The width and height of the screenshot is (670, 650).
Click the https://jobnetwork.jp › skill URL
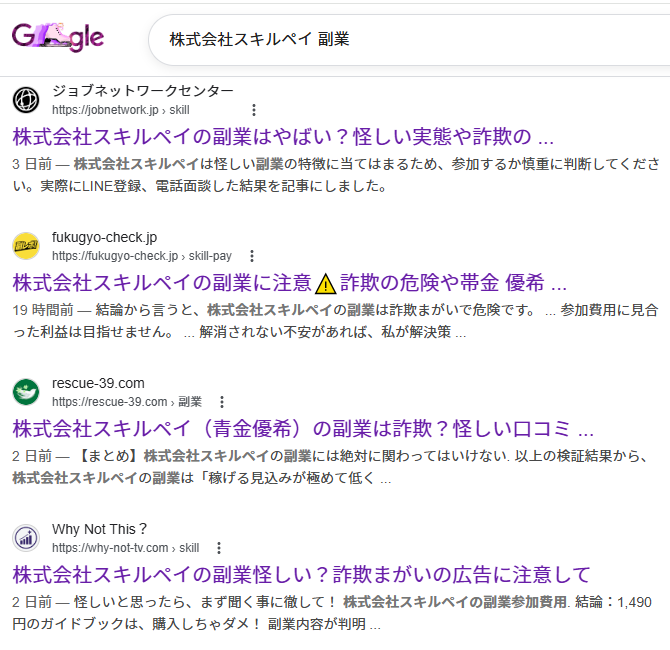click(120, 110)
